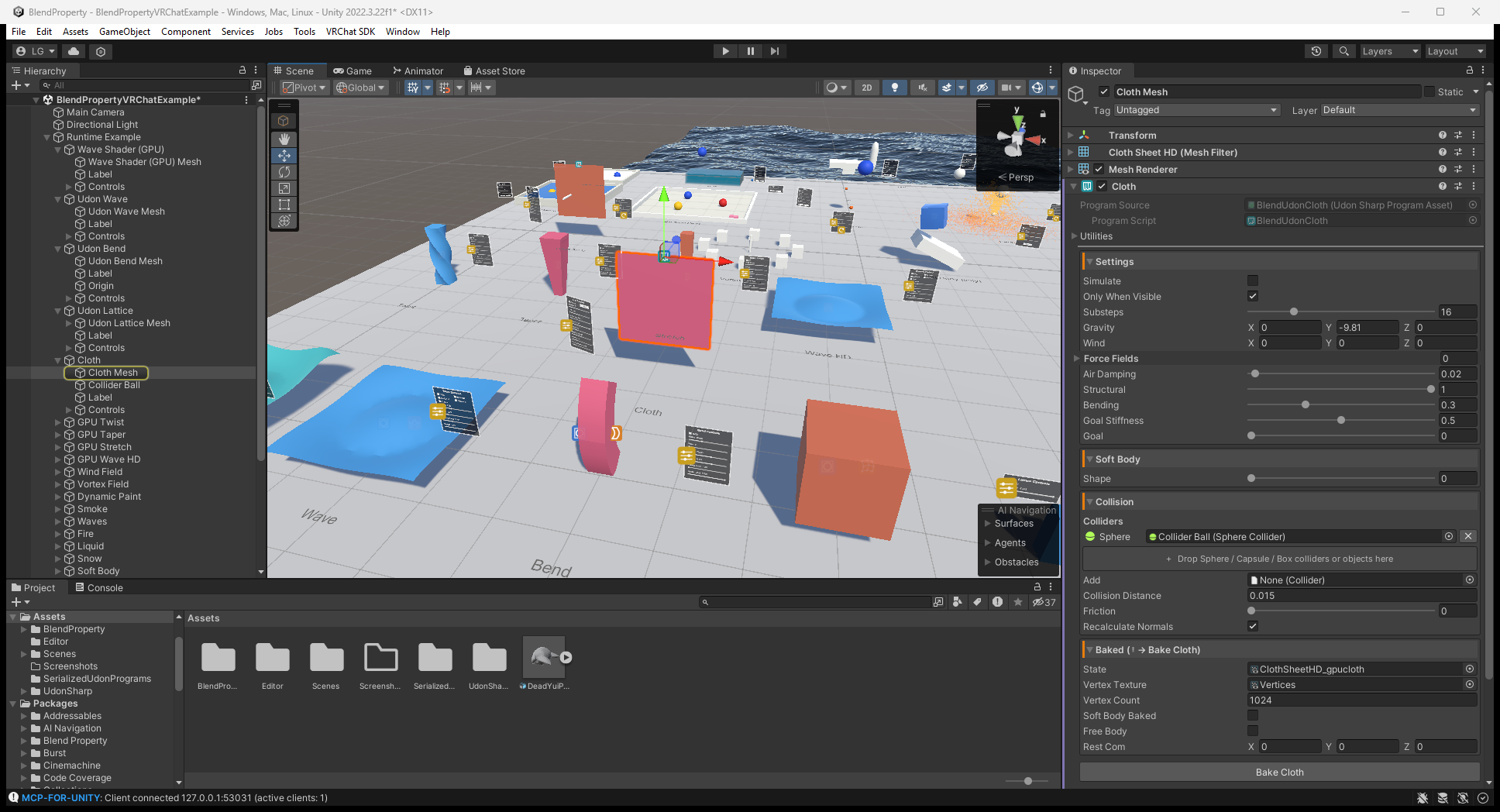Switch to the Game tab
This screenshot has width=1500, height=812.
[x=353, y=71]
